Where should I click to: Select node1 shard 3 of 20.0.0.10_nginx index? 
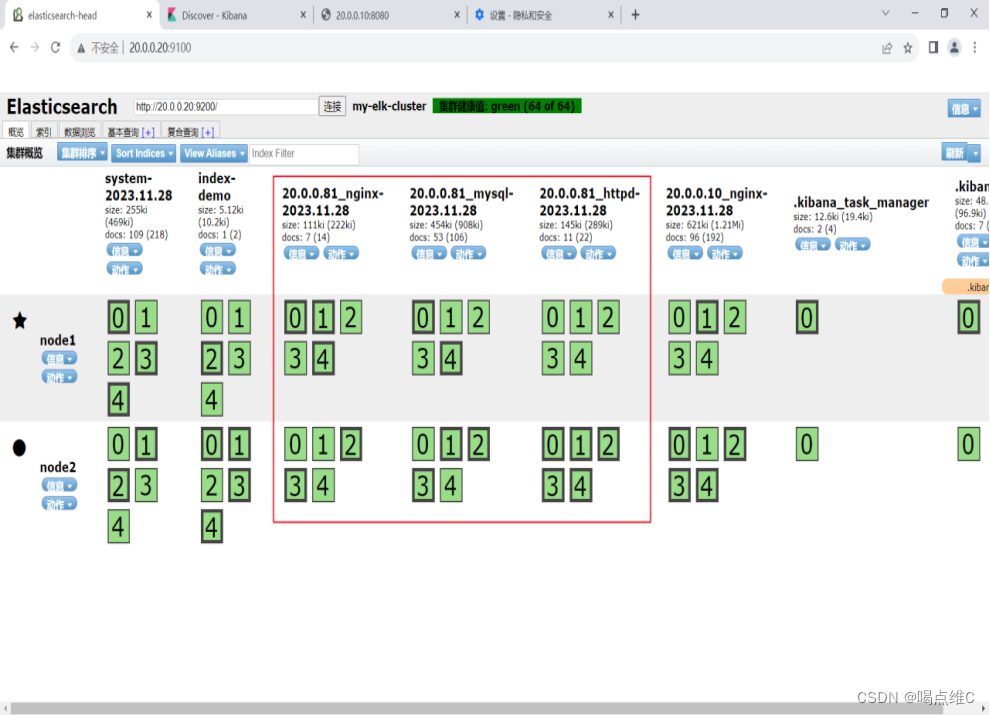(679, 359)
